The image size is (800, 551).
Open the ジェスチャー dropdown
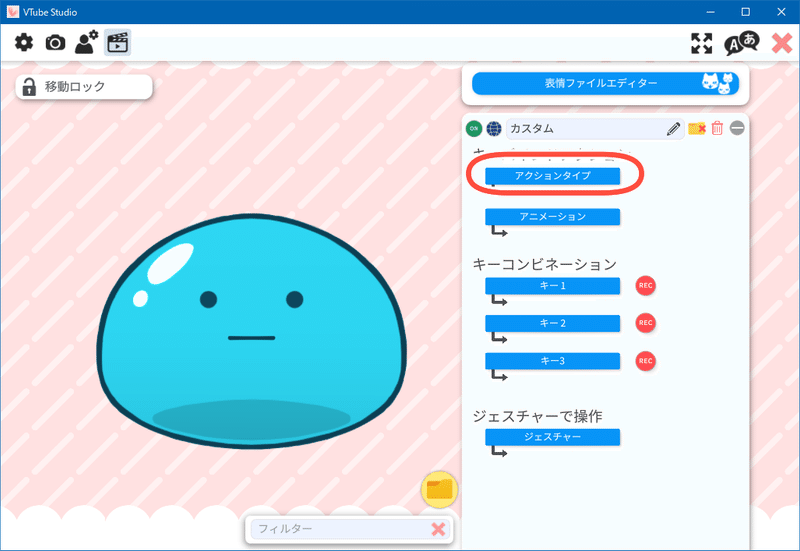553,437
